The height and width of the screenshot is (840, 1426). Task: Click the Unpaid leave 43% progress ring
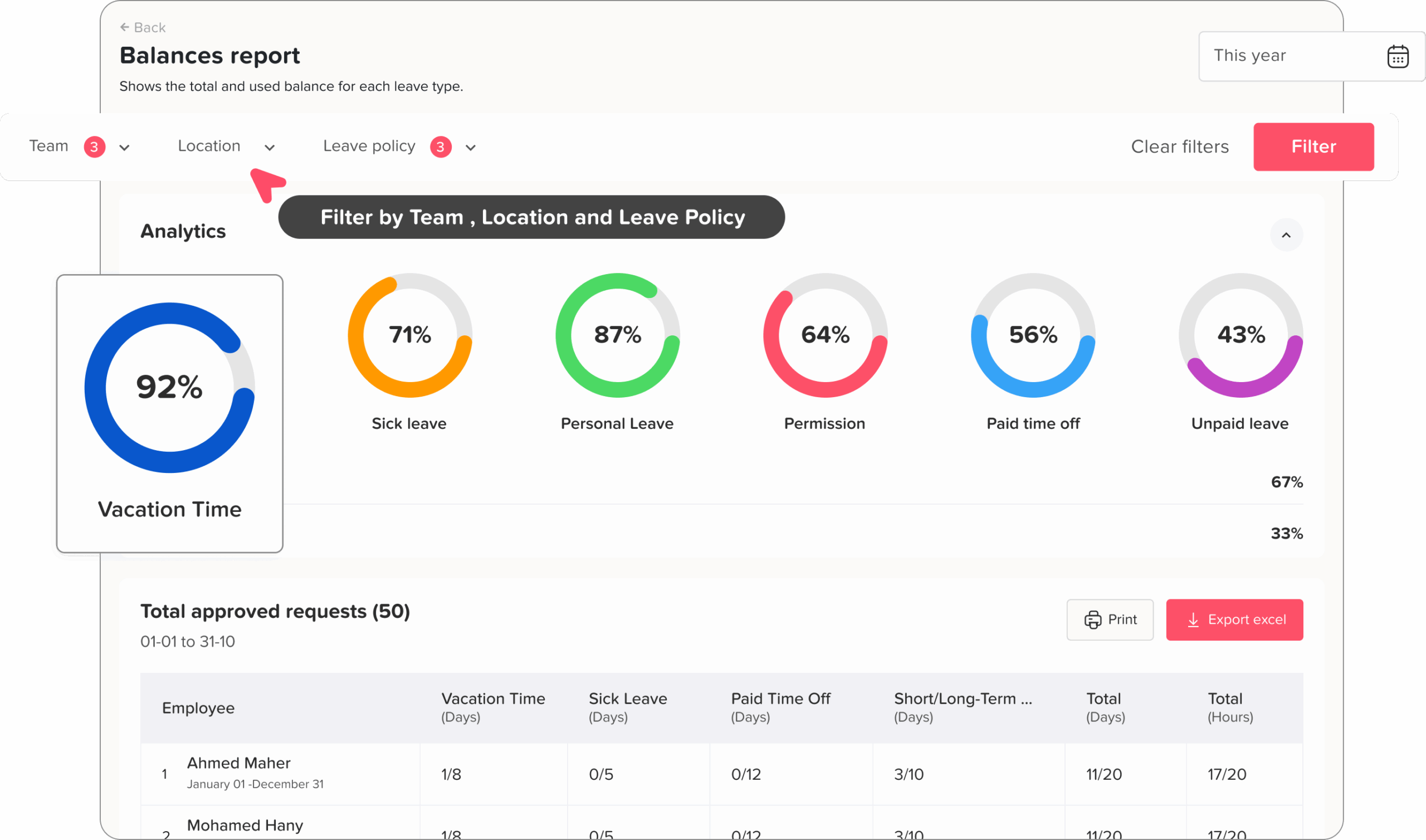[1241, 335]
